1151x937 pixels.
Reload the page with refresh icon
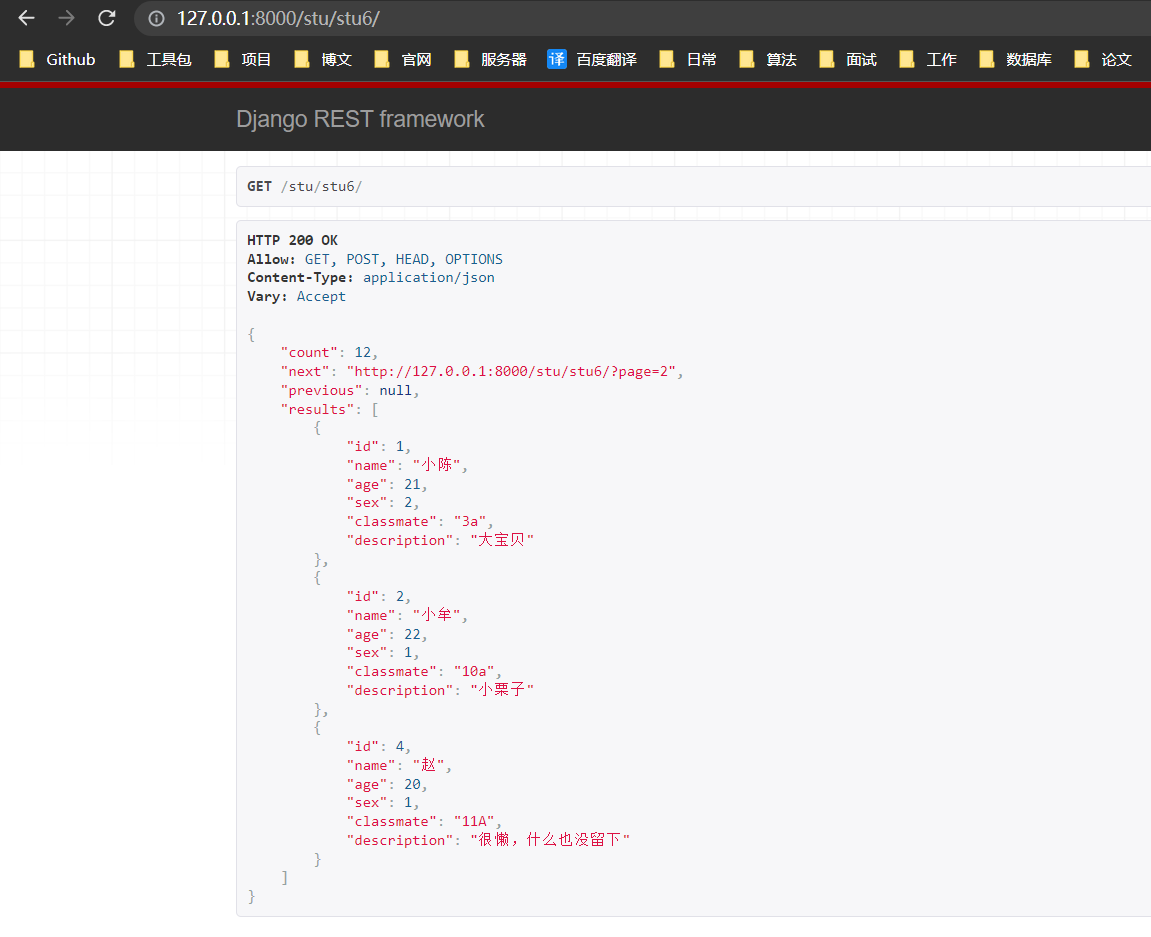(106, 18)
